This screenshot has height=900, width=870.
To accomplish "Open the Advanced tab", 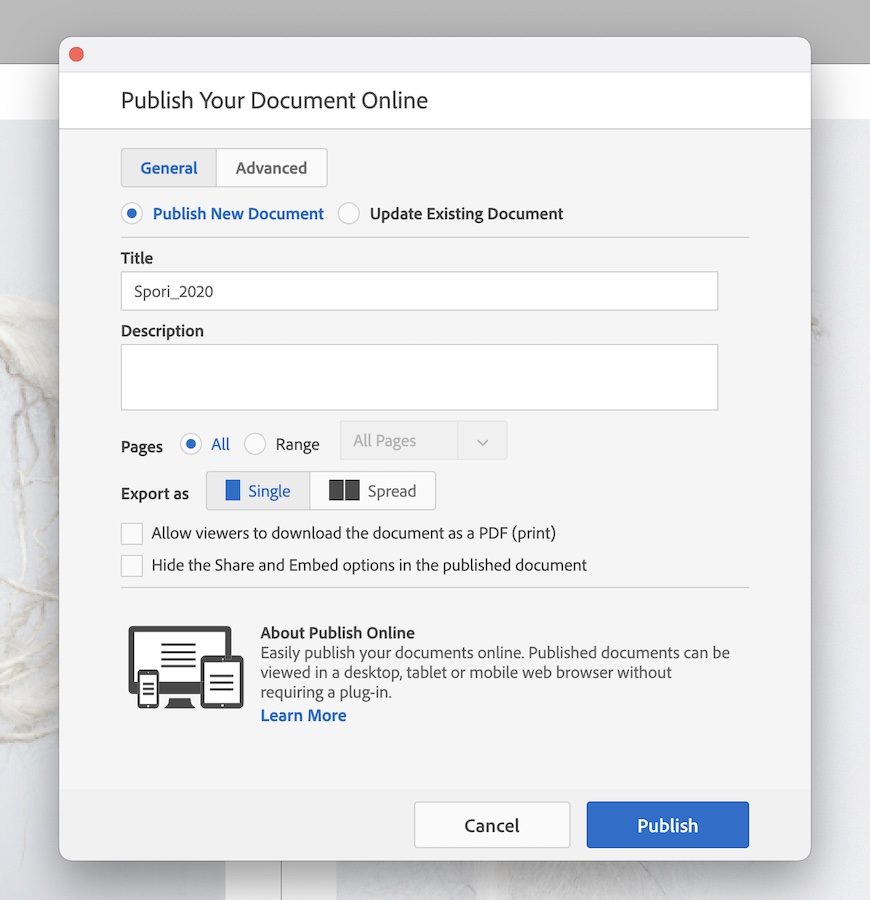I will point(271,168).
